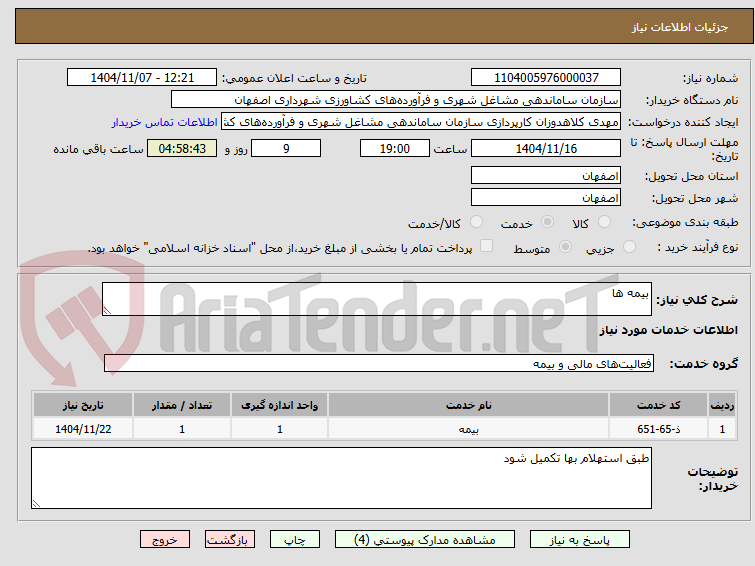Click resize handle of توضیحات خریدار box

36,504
